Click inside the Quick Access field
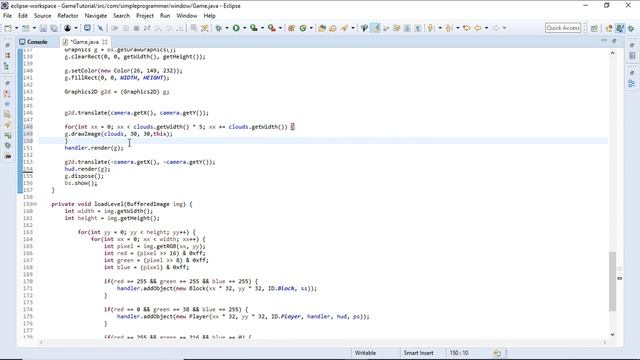Screen dimensions: 640x360 click(x=563, y=28)
